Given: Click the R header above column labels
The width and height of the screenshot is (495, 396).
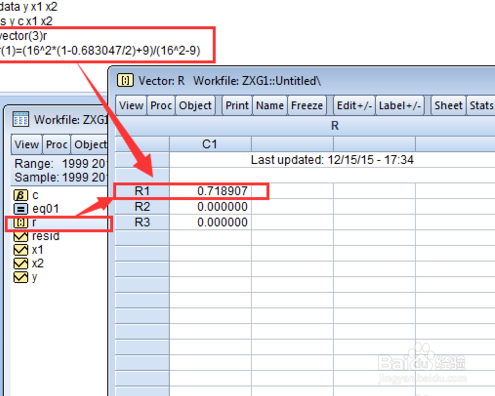Looking at the screenshot, I should click(x=335, y=126).
